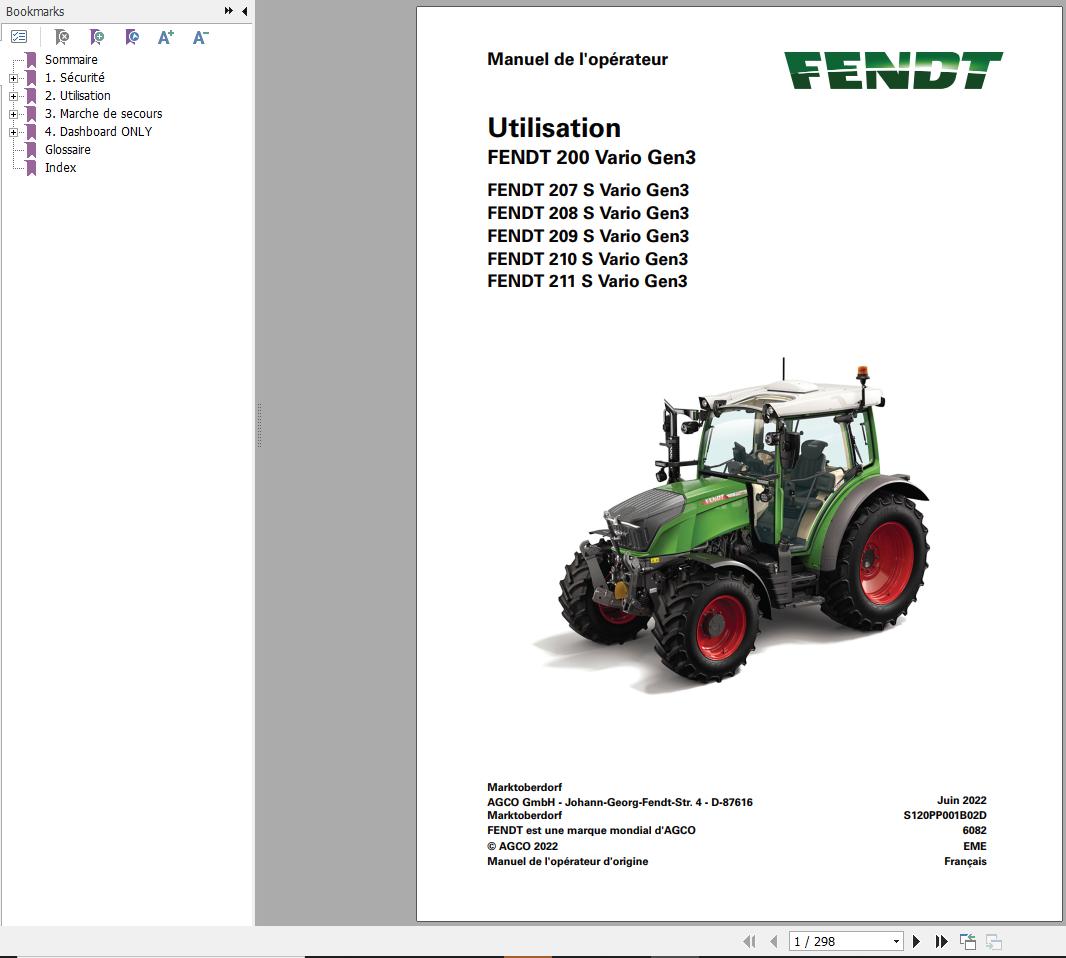Select the 2. Utilisation bookmark

pos(78,96)
